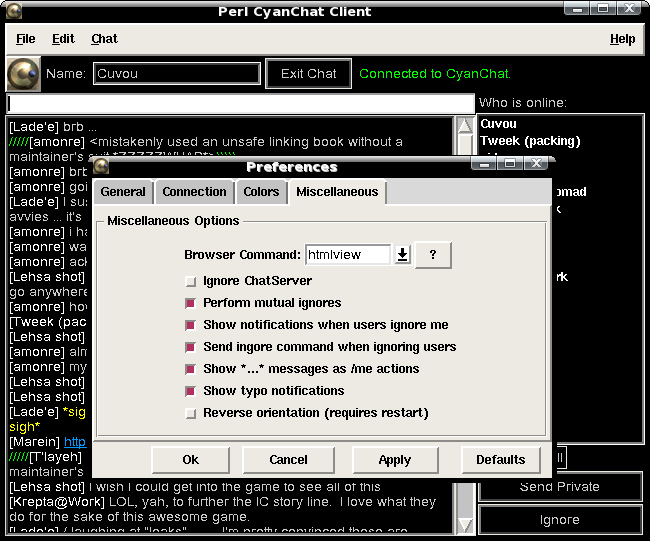This screenshot has height=541, width=650.
Task: Open the File menu
Action: click(x=26, y=39)
